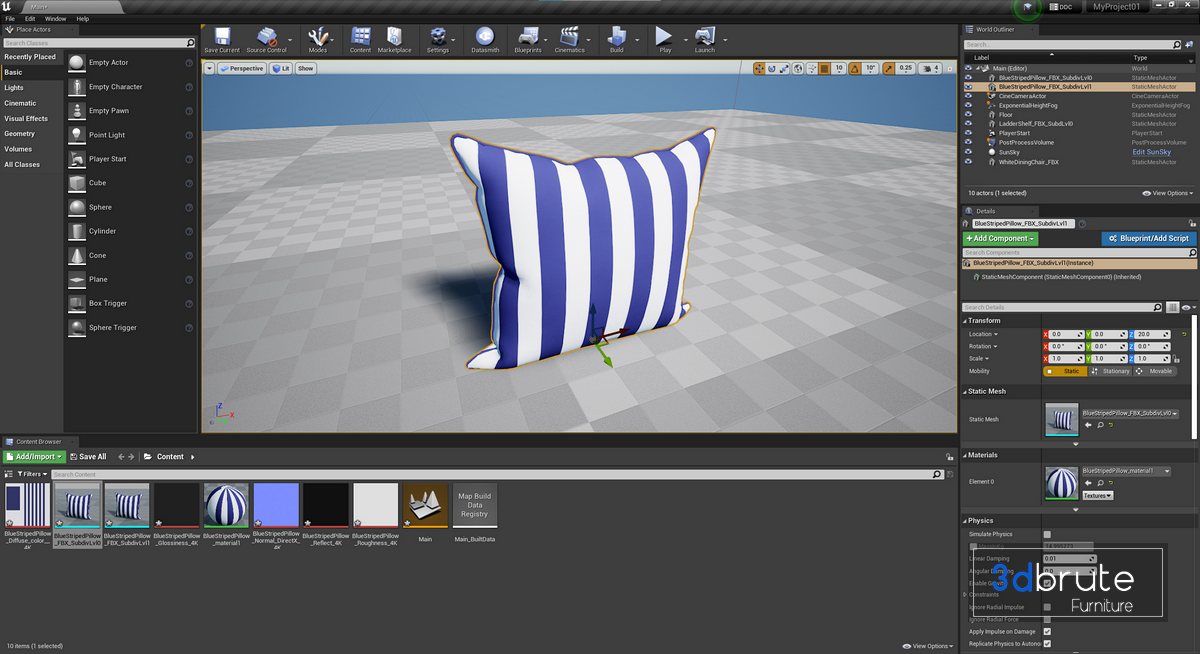Screen dimensions: 1200x654
Task: Click the Cinematics clapperboard icon
Action: [x=569, y=38]
